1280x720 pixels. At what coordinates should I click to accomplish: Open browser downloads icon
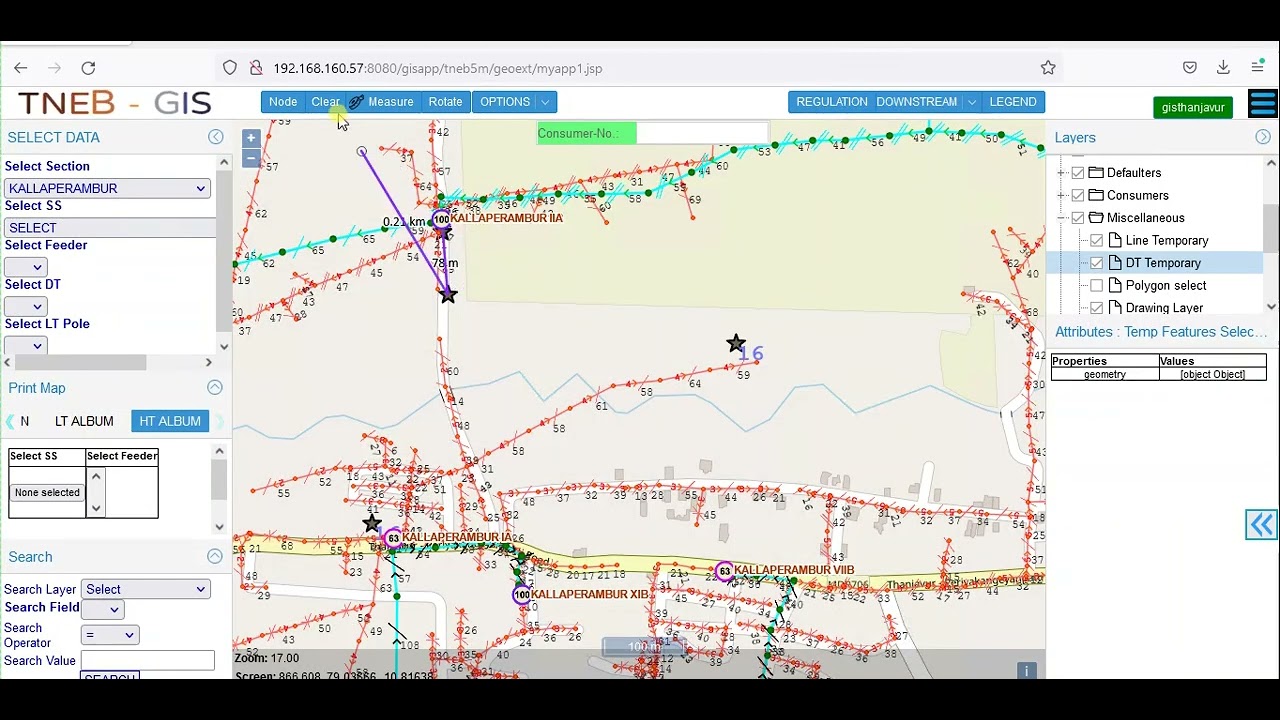coord(1223,68)
